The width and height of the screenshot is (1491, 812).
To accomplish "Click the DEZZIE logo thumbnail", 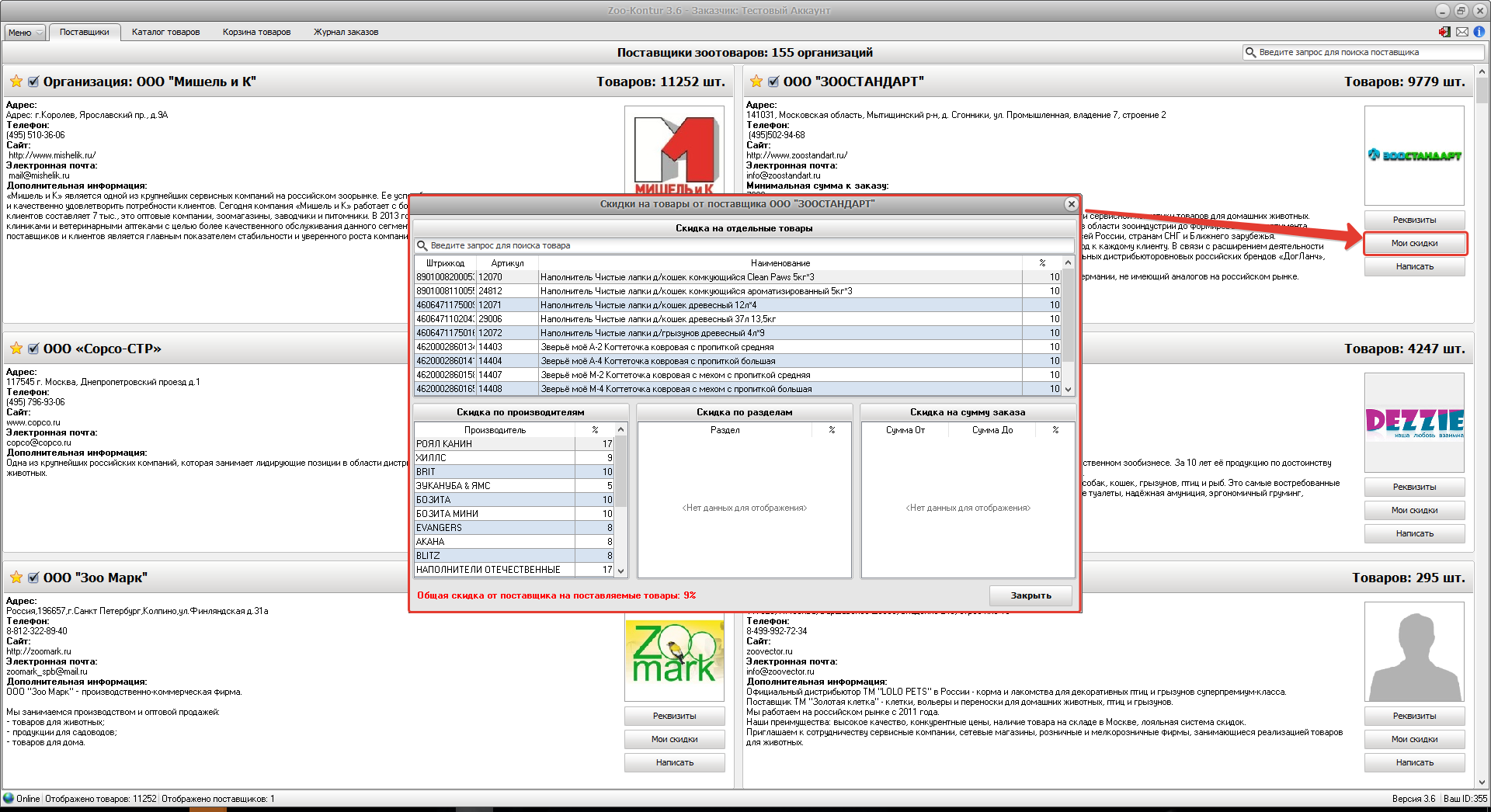I will click(x=1414, y=422).
